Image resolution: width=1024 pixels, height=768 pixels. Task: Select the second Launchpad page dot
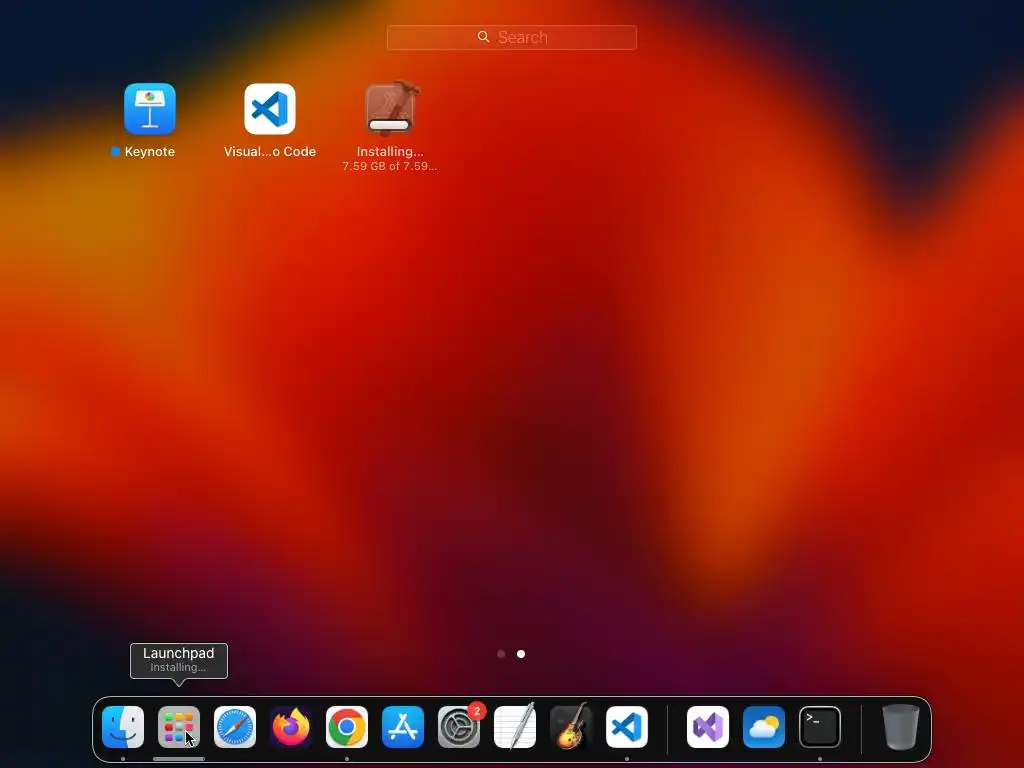tap(520, 654)
